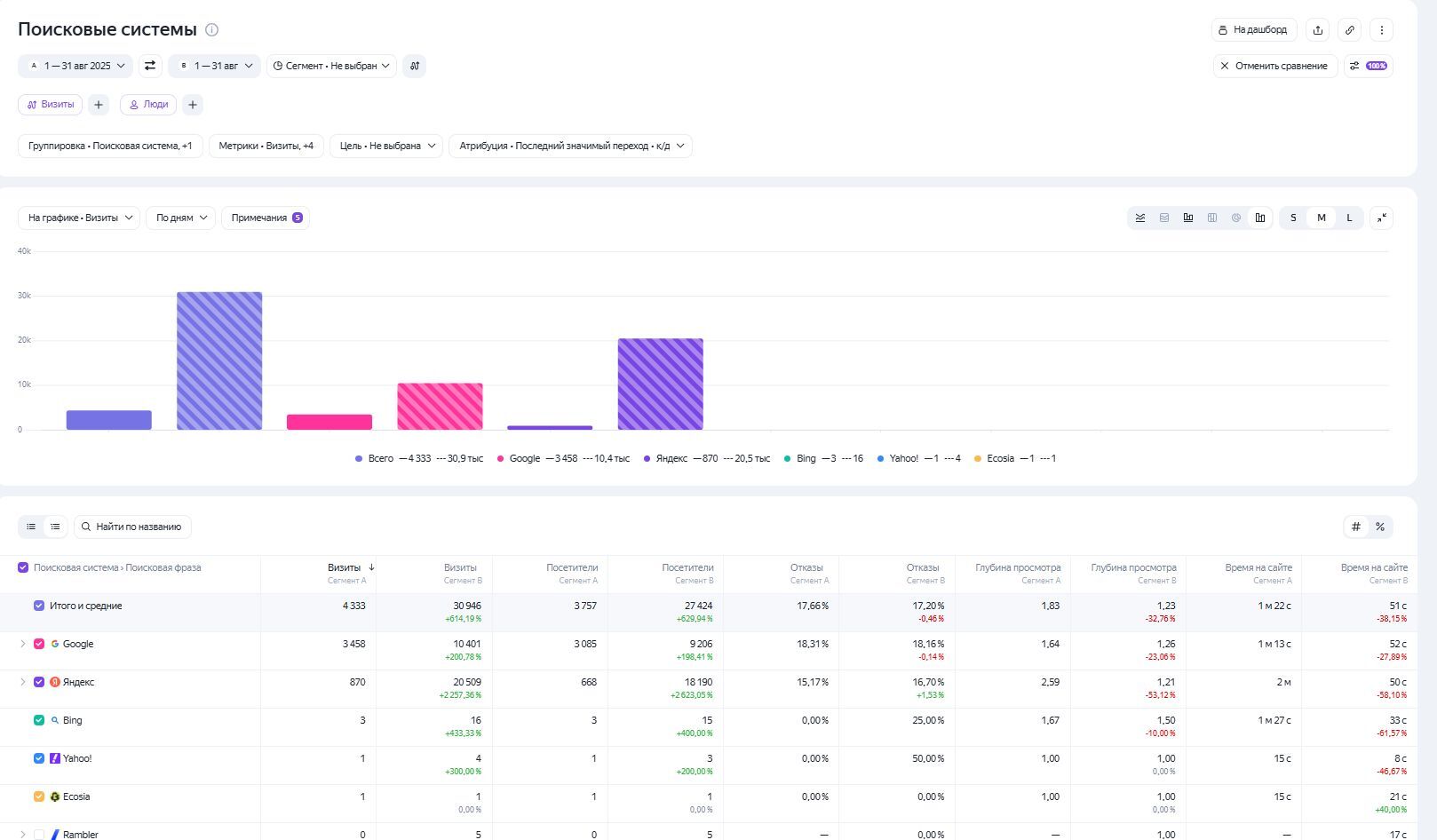The height and width of the screenshot is (840, 1437).
Task: Select the pie chart view icon
Action: coord(1236,218)
